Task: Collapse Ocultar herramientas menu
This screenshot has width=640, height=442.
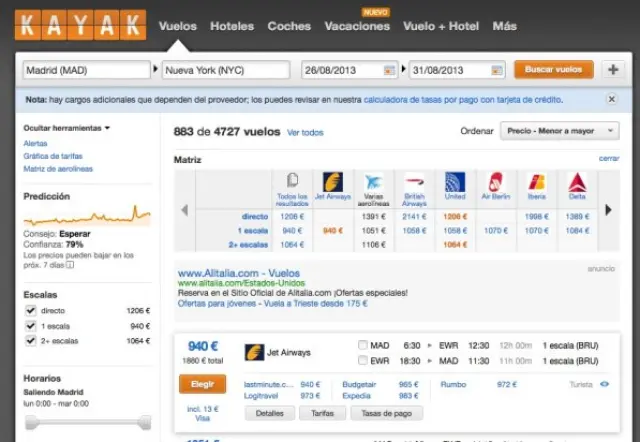Action: click(x=67, y=128)
